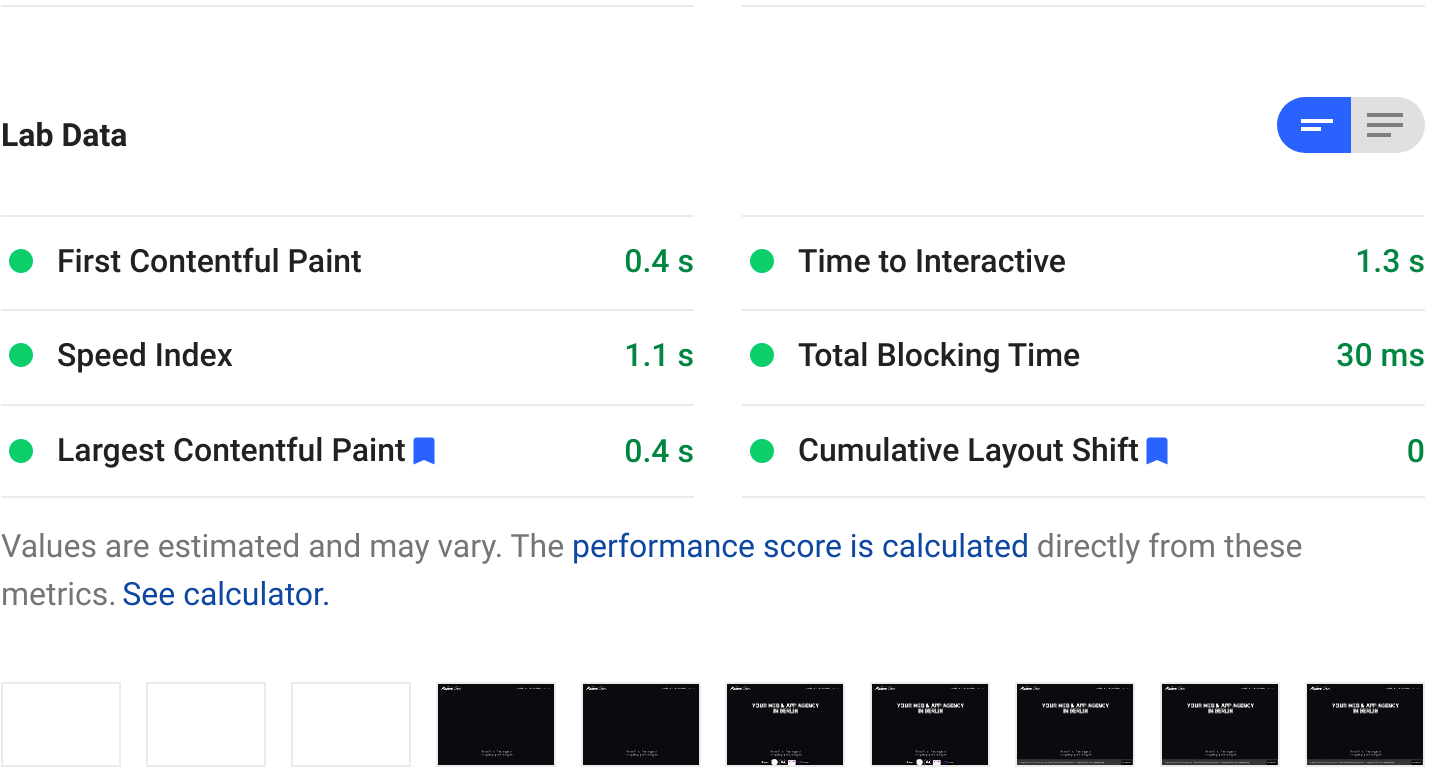Screen dimensions: 1452x776
Task: Switch to expanded list view toggle
Action: 1386,126
